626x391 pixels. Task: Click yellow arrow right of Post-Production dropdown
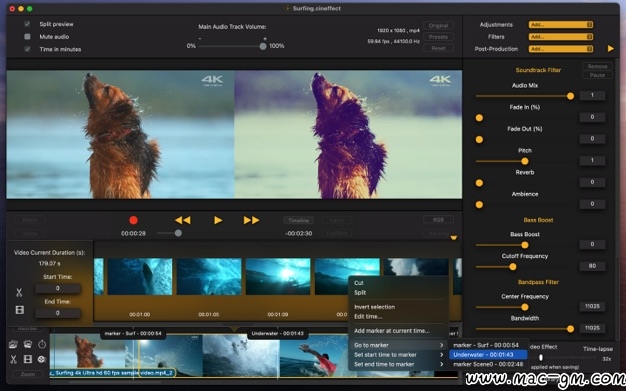coord(610,48)
